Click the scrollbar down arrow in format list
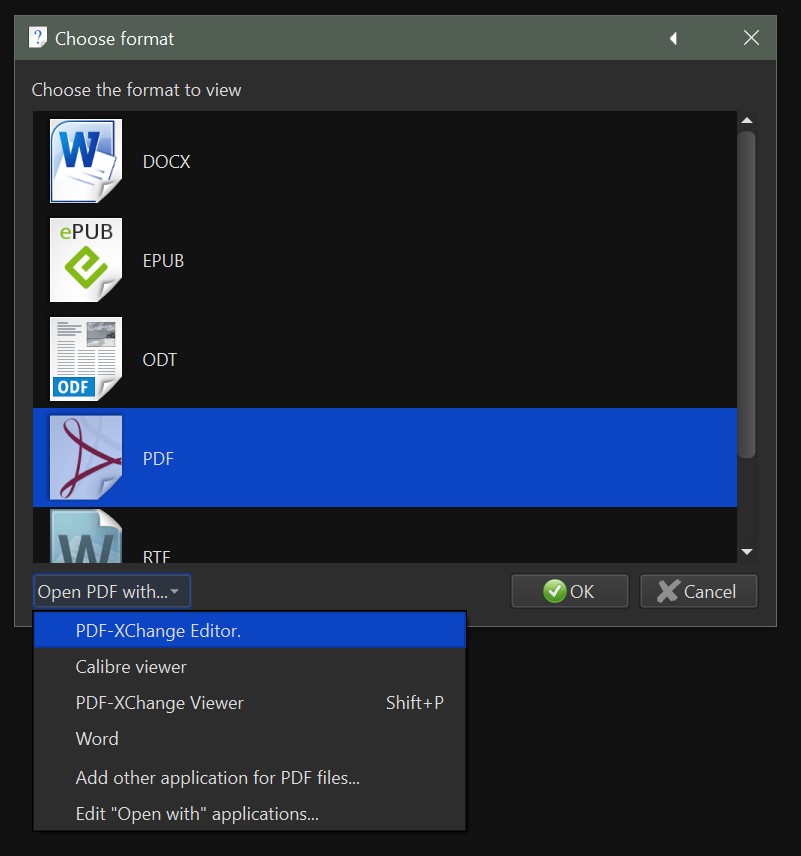Screen dimensions: 801x856 (x=747, y=552)
